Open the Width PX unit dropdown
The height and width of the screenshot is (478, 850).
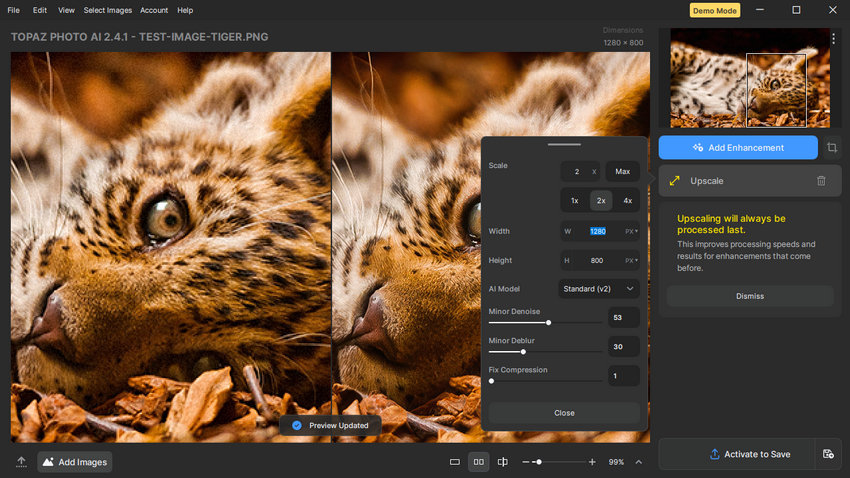point(631,231)
